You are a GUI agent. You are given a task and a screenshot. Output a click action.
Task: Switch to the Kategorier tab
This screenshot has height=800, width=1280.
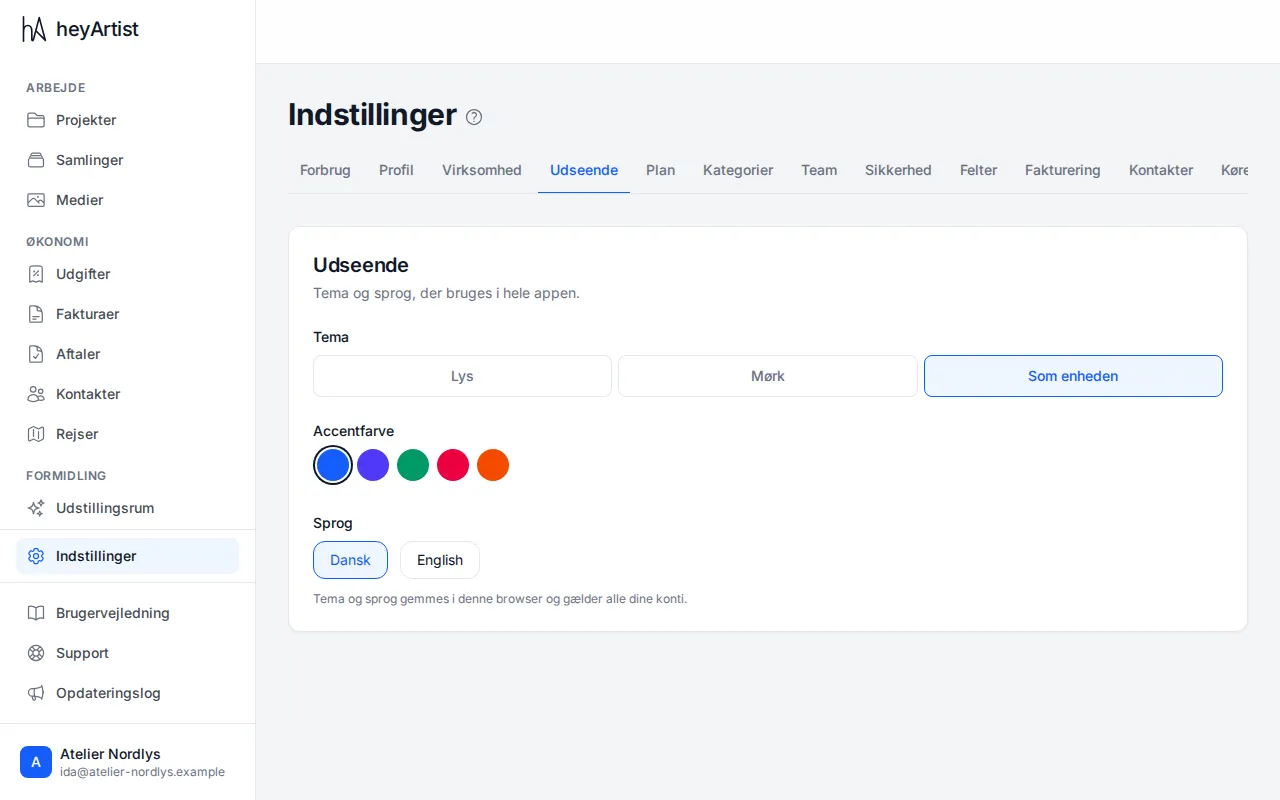[x=738, y=170]
